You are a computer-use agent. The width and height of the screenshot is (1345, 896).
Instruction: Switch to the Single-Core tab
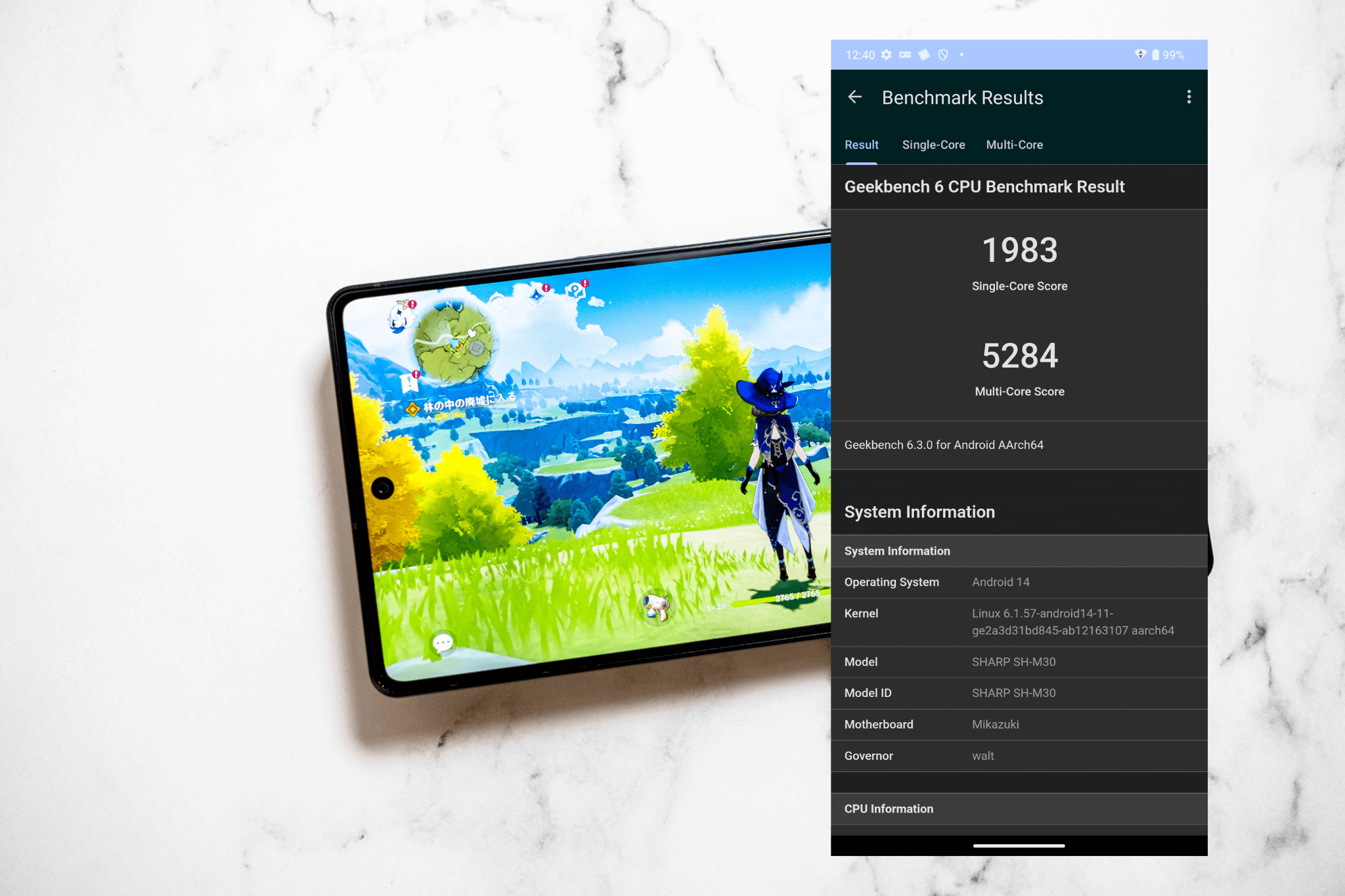point(933,145)
